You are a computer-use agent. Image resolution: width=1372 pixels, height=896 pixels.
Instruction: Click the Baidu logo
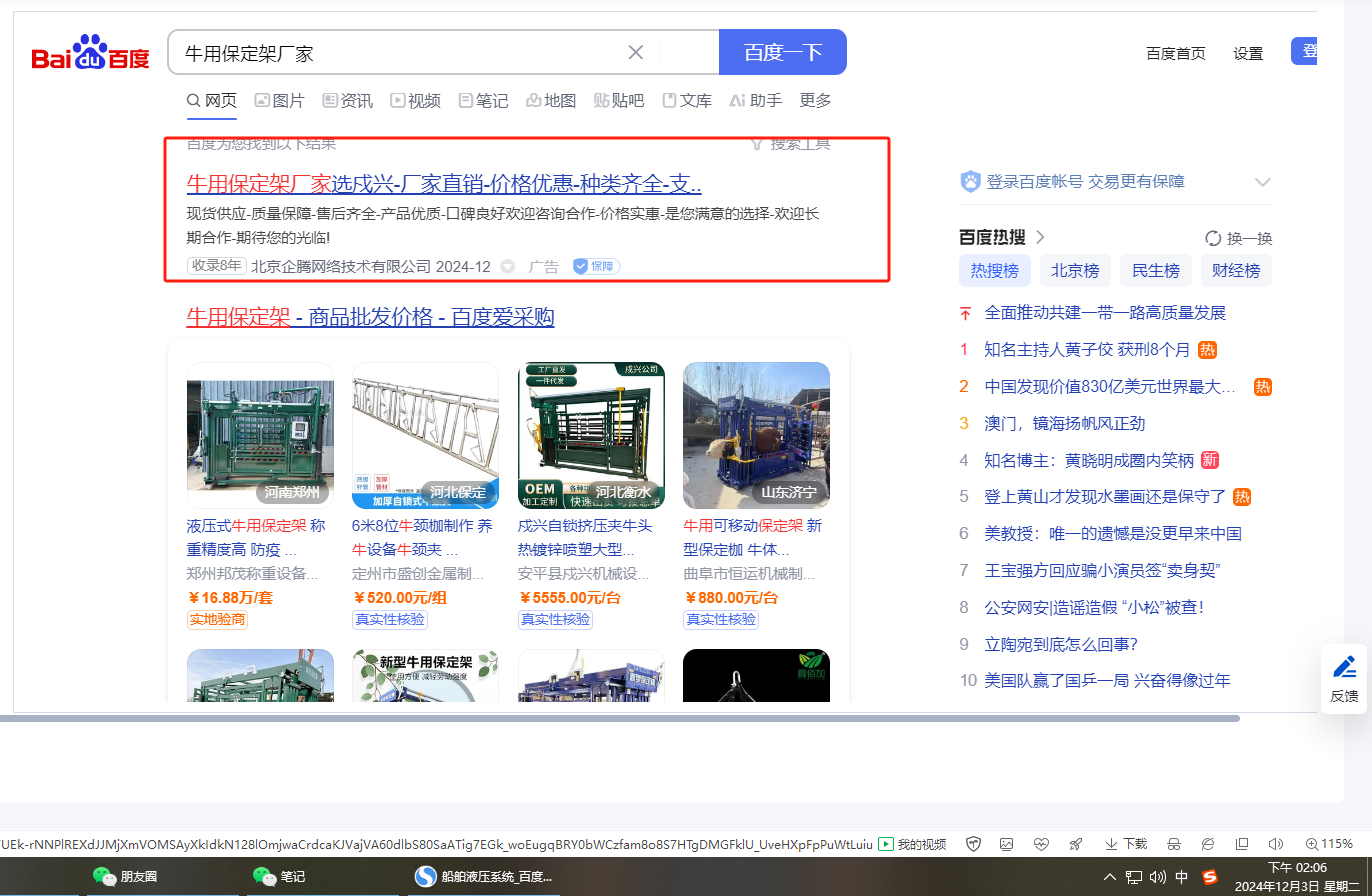[x=90, y=53]
